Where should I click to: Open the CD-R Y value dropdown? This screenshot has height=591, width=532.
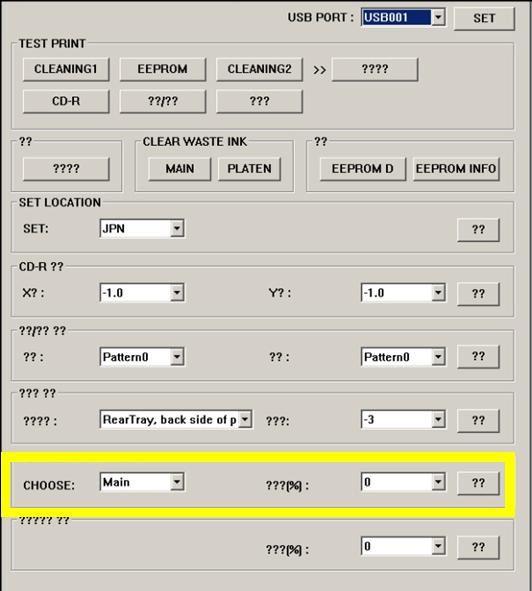403,292
